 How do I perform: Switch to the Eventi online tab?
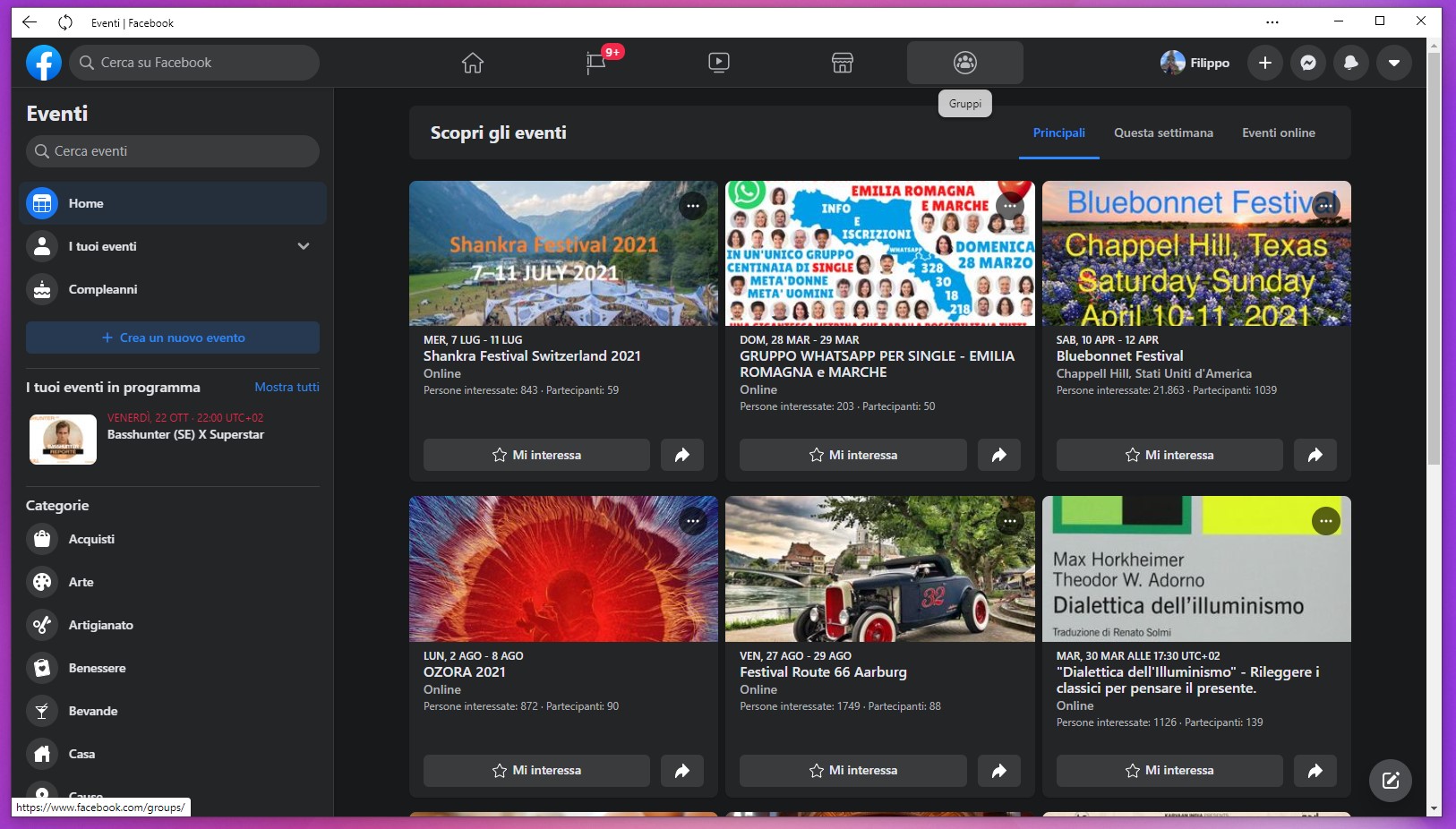coord(1279,132)
